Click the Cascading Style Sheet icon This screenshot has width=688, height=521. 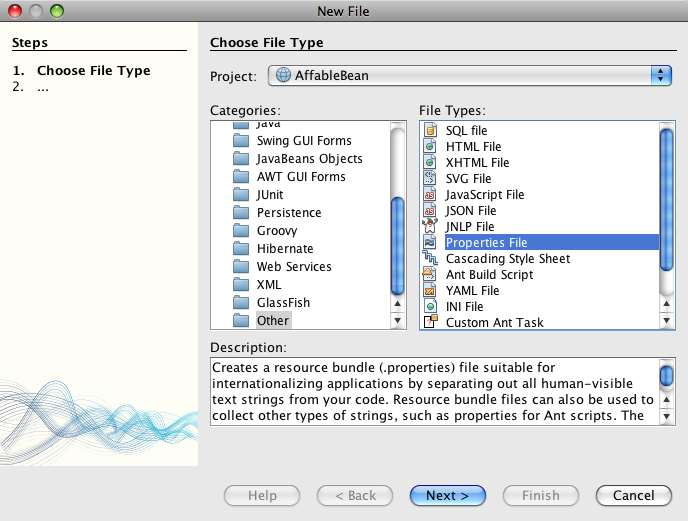coord(431,259)
